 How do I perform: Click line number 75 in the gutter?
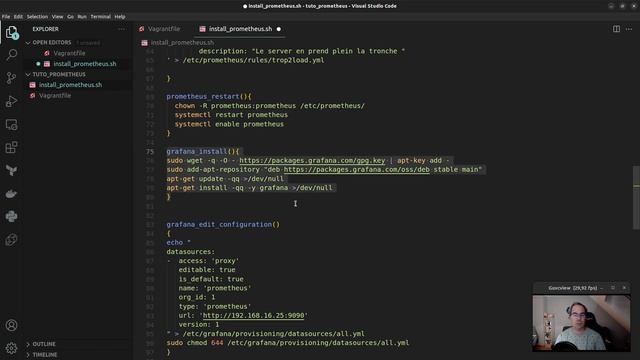pos(150,151)
